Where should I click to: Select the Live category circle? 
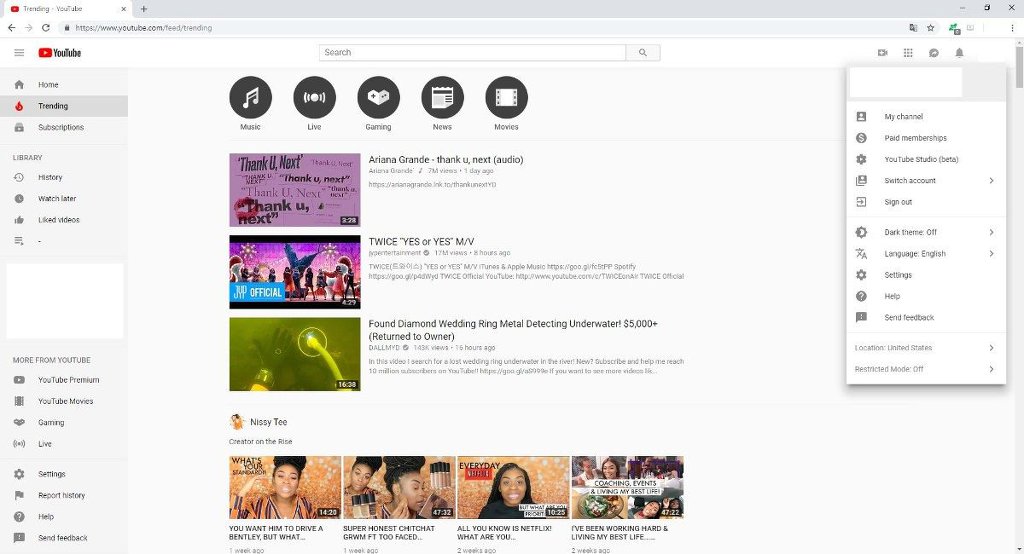(314, 97)
